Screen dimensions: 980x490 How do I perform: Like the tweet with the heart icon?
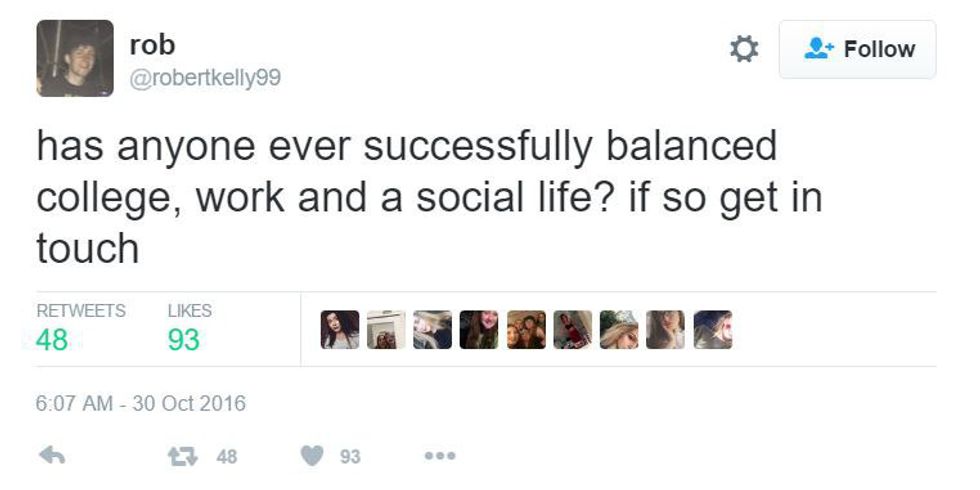coord(314,456)
